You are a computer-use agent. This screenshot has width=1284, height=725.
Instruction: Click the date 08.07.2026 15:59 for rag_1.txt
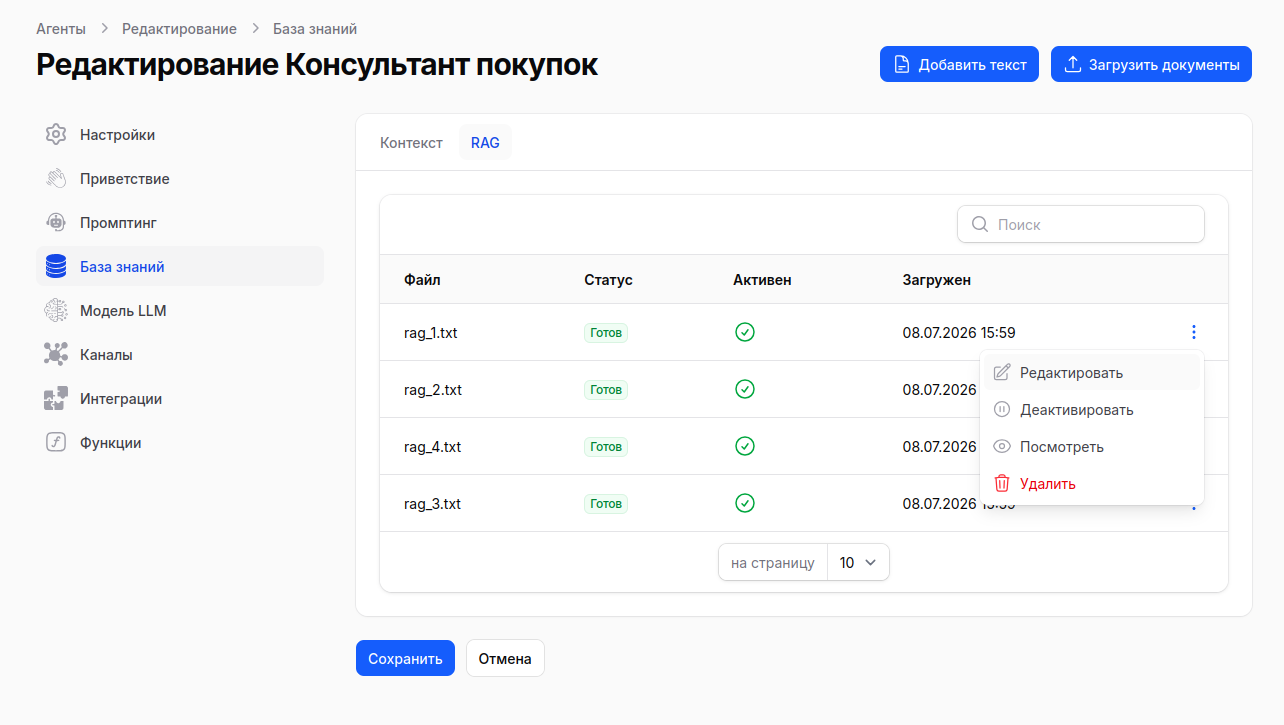959,333
